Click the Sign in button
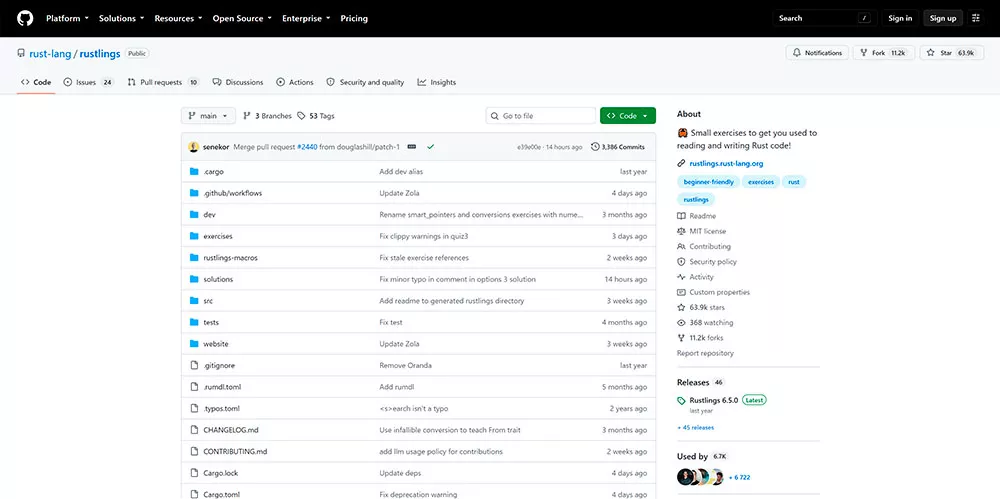This screenshot has width=1000, height=499. 900,18
